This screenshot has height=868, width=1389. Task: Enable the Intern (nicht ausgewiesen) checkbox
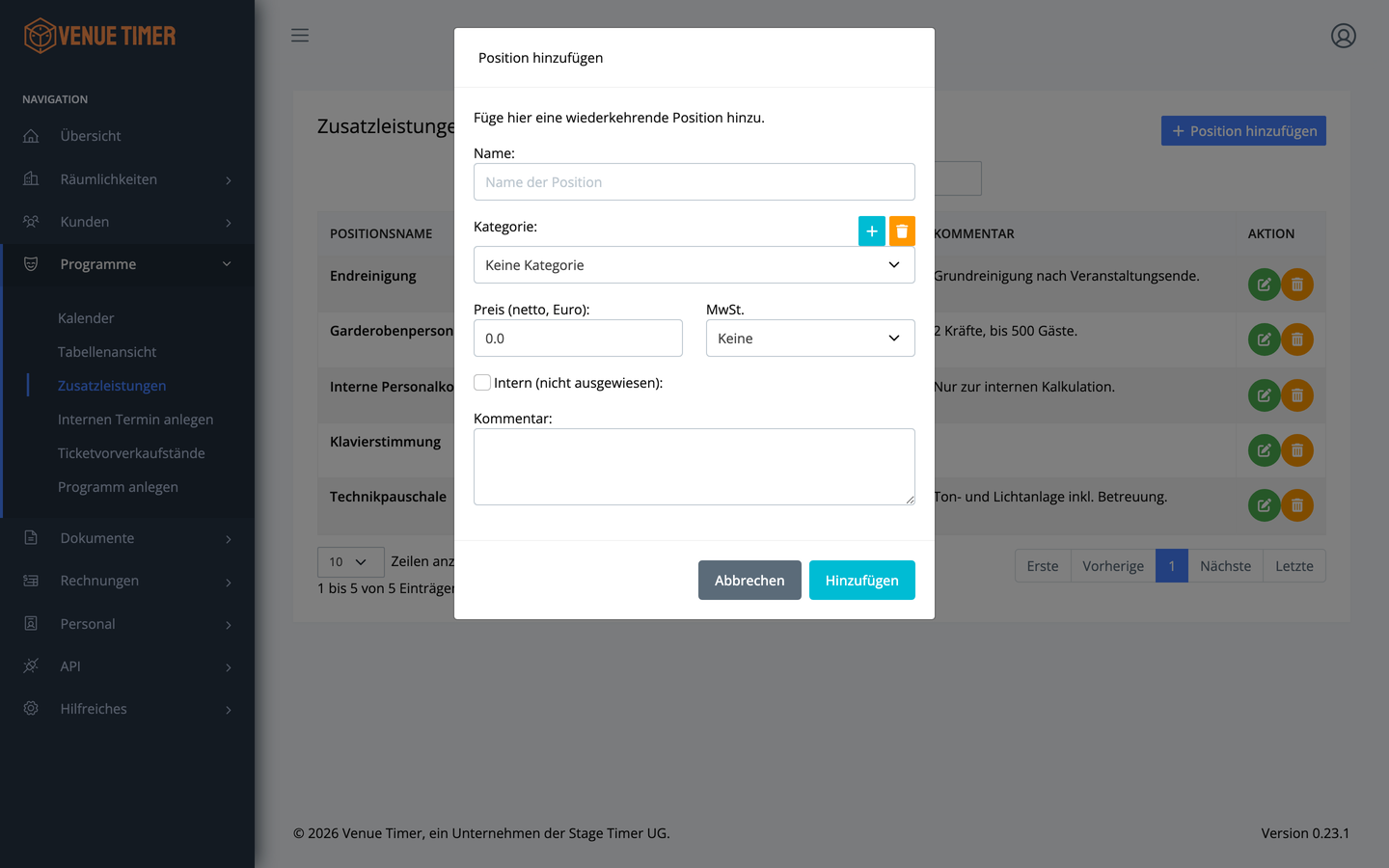click(482, 383)
